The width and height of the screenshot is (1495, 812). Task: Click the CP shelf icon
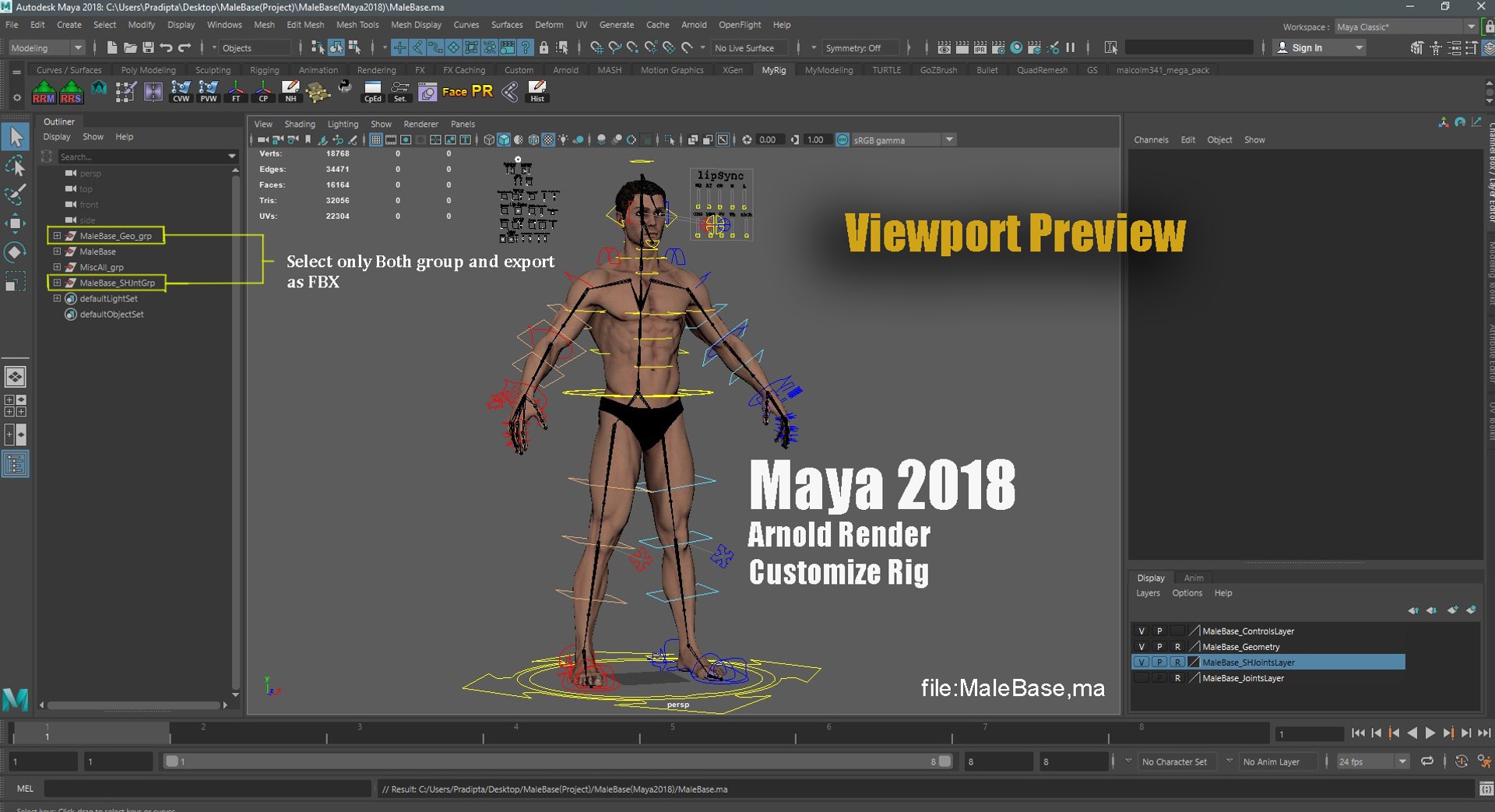(x=263, y=92)
